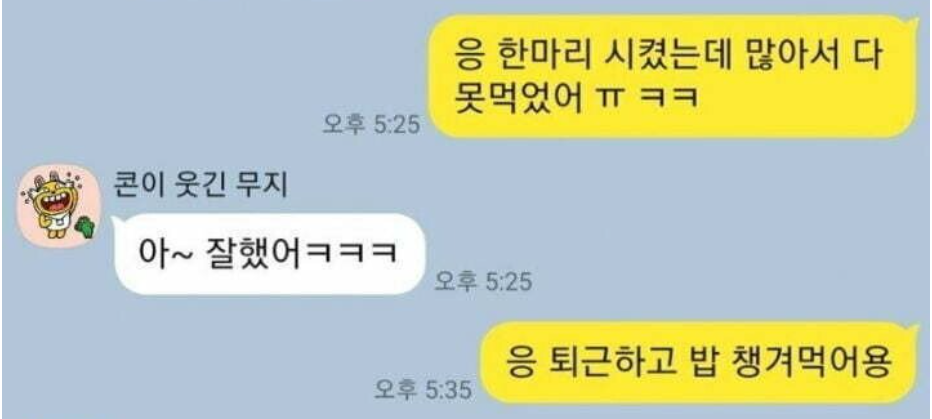Screen dimensions: 932x419
Task: Click the word 못먹었어 in the yellow bubble
Action: coord(514,97)
